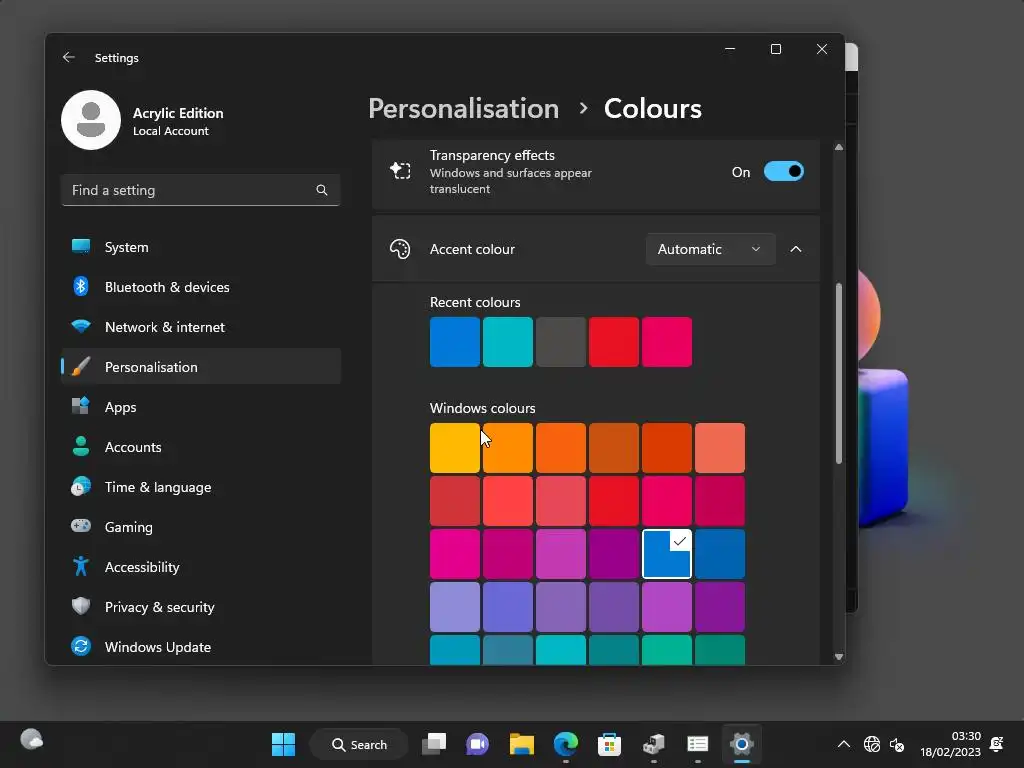
Task: Launch Microsoft Edge from the taskbar
Action: point(566,744)
